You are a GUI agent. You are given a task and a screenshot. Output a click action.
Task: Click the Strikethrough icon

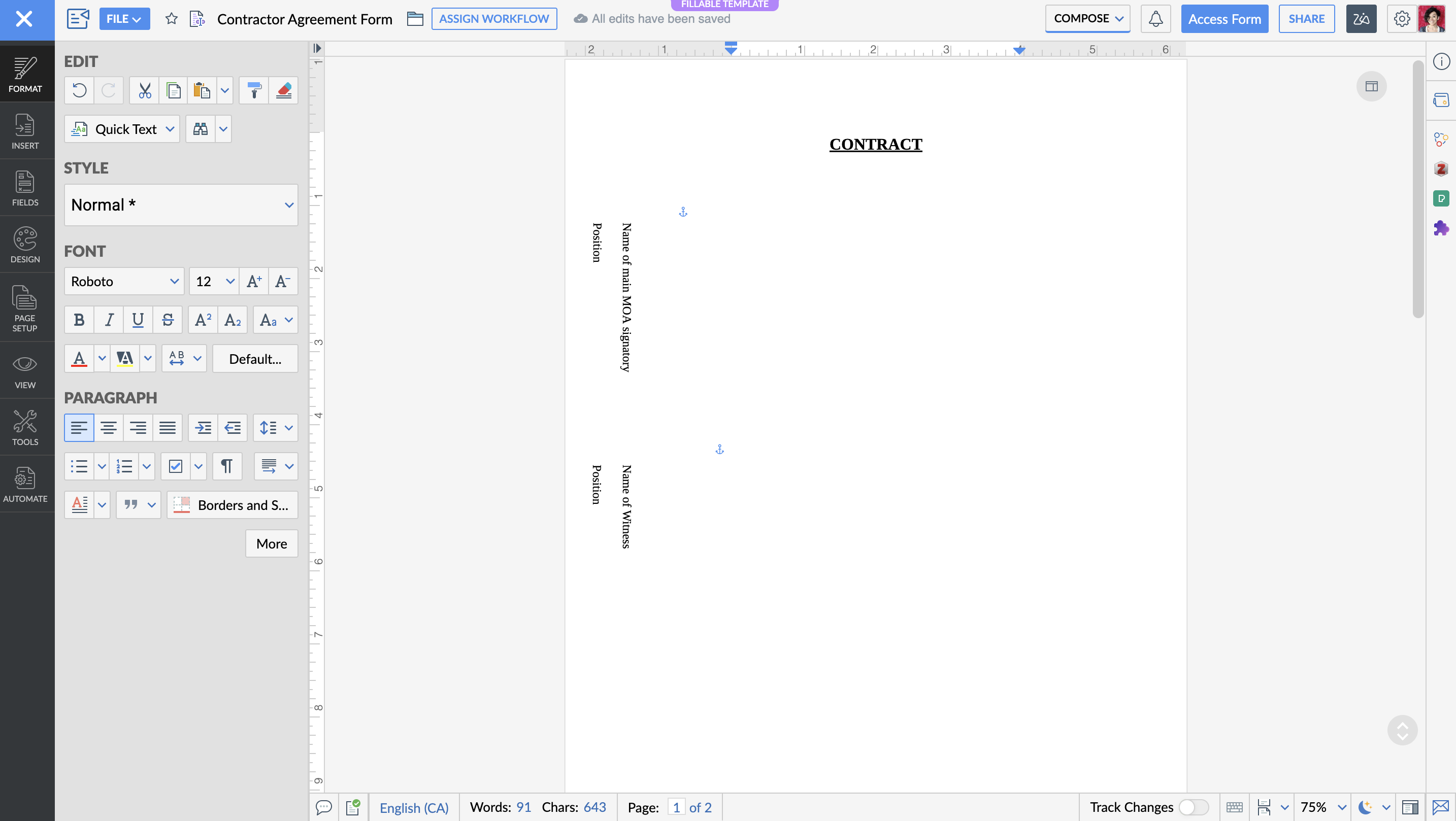[x=168, y=320]
